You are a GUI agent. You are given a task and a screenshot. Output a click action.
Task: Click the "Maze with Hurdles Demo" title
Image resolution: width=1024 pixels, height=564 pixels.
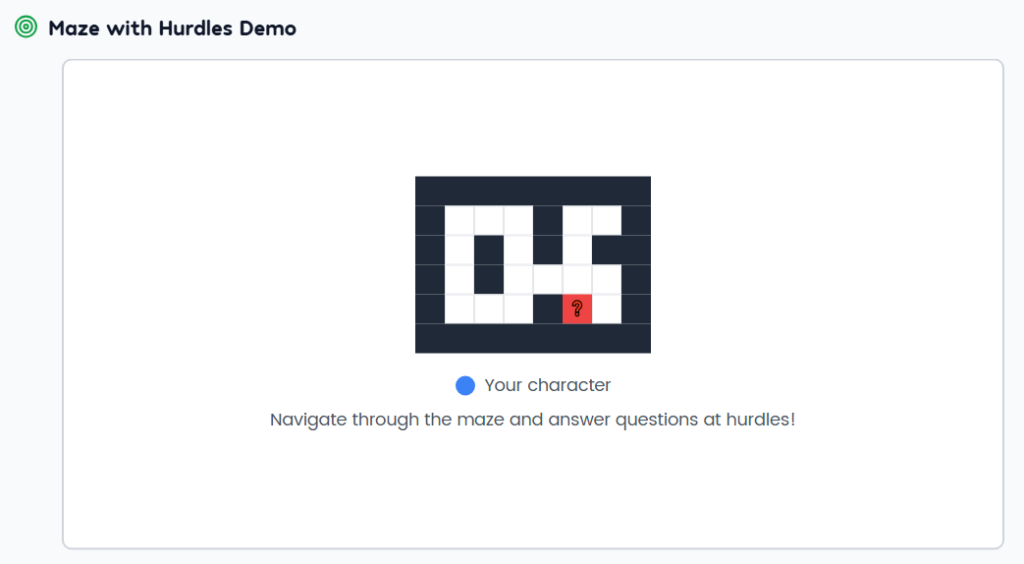172,28
